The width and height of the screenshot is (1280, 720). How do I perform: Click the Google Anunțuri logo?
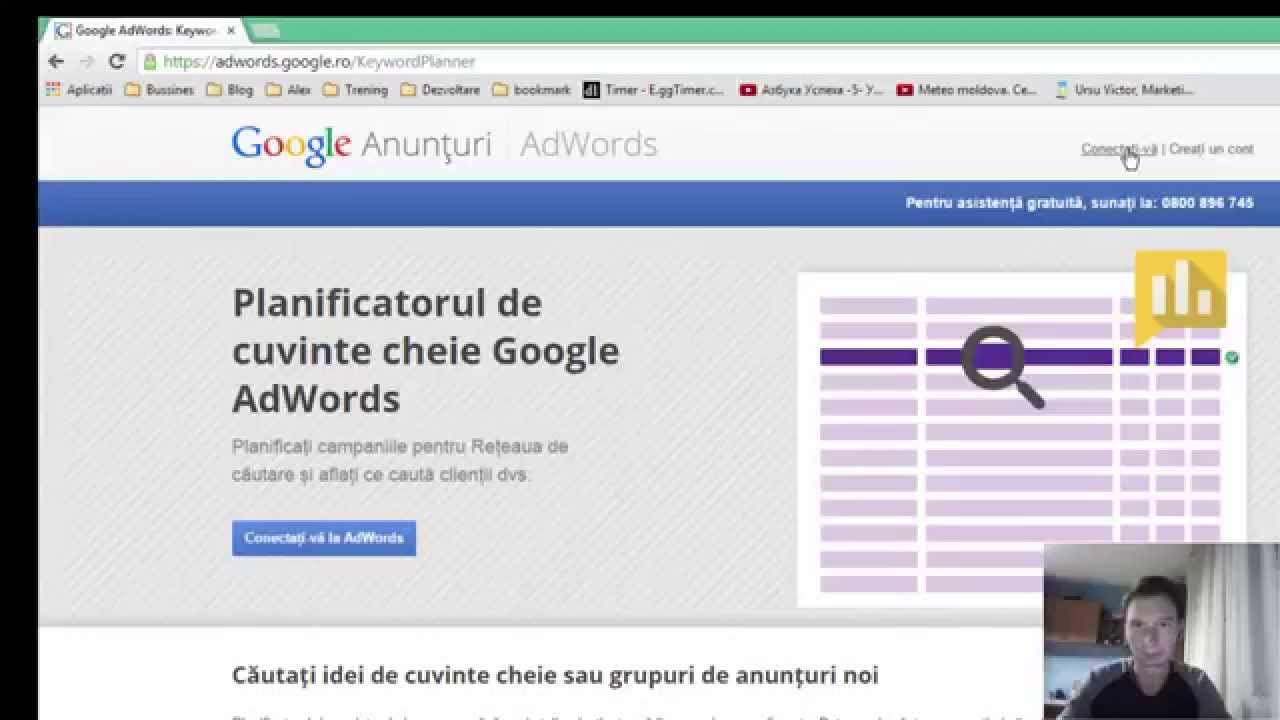(x=361, y=145)
